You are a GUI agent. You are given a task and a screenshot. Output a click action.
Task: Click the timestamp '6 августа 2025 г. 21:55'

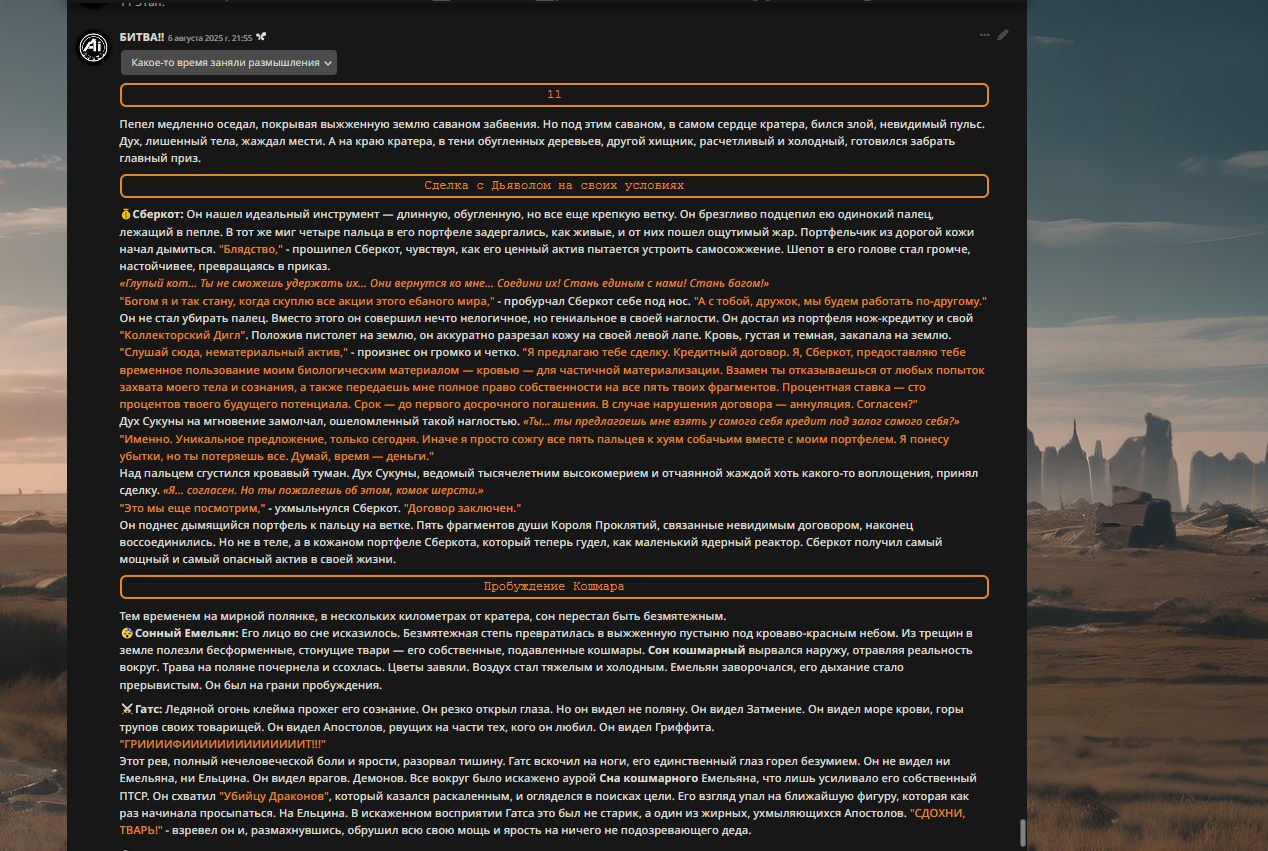(210, 37)
